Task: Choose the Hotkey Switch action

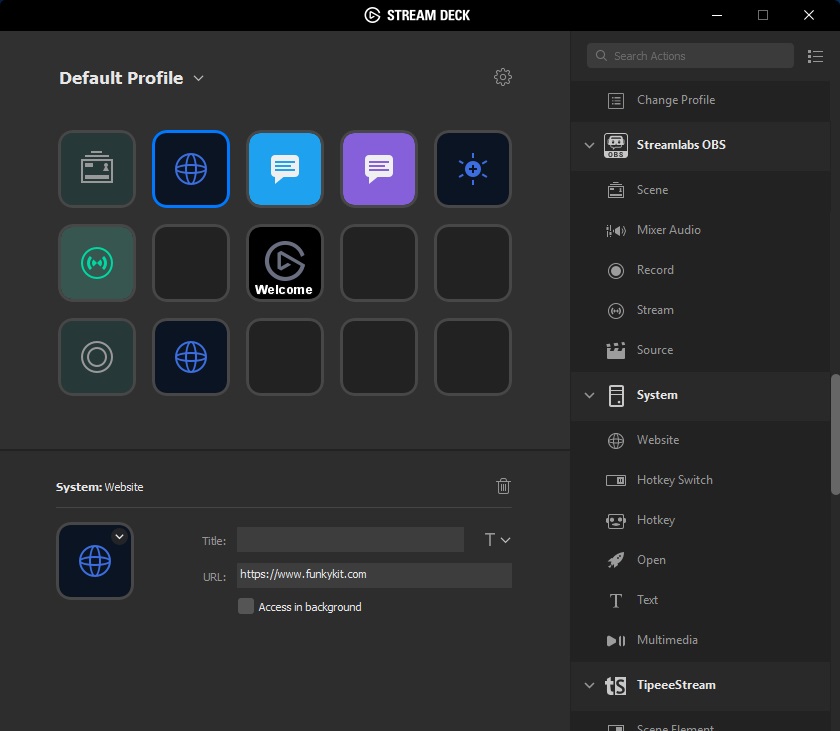Action: tap(674, 480)
